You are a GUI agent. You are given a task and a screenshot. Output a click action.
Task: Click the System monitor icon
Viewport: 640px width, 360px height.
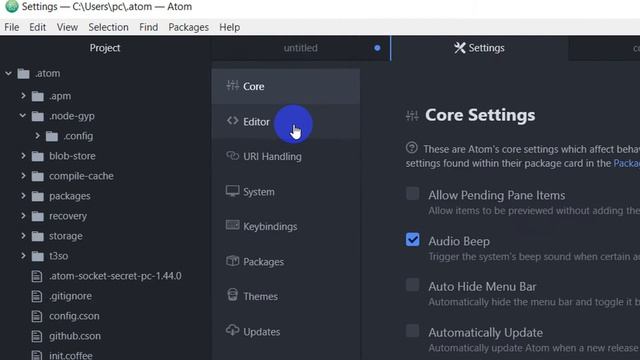click(x=233, y=191)
